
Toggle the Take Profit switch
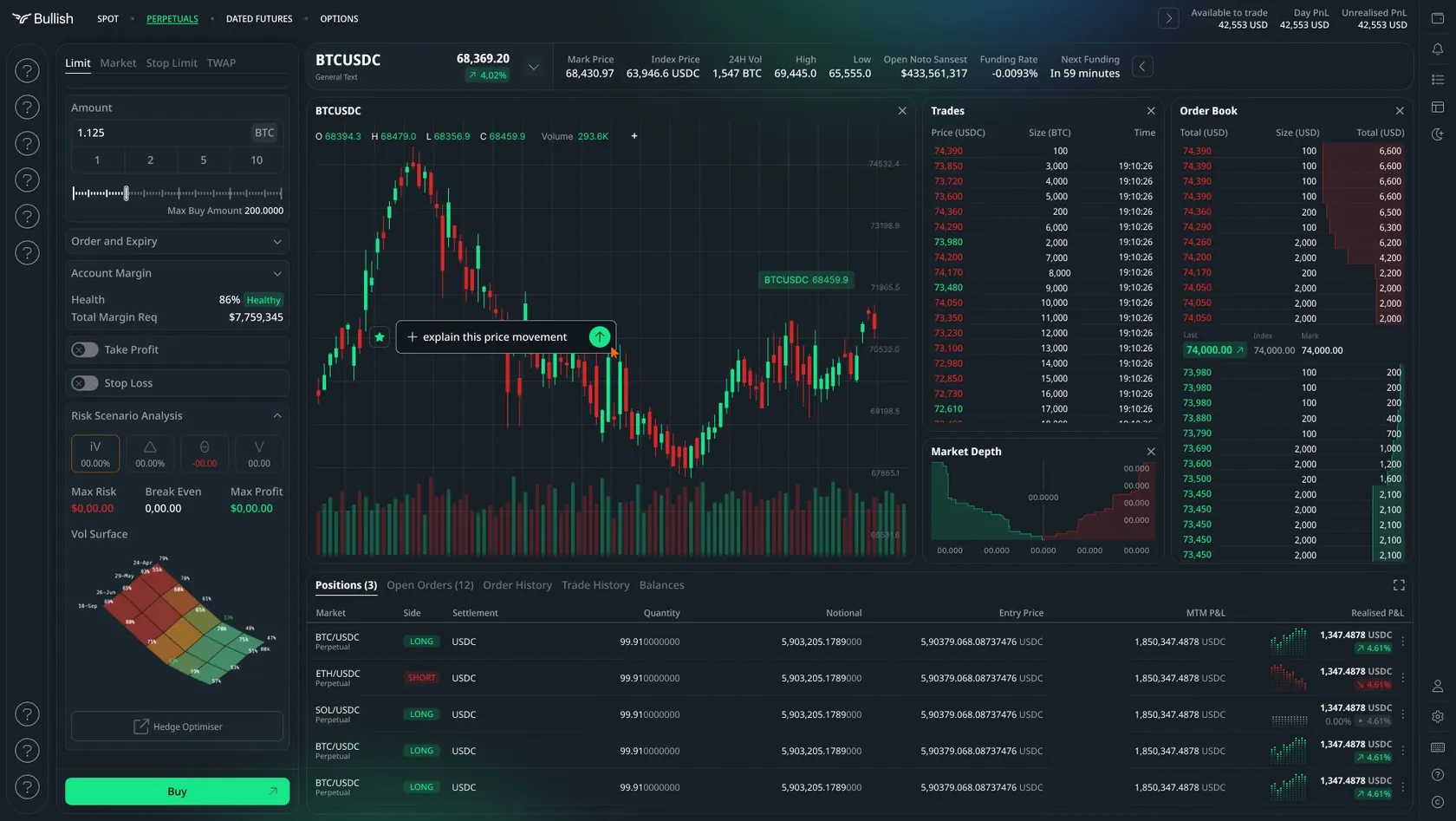coord(85,349)
